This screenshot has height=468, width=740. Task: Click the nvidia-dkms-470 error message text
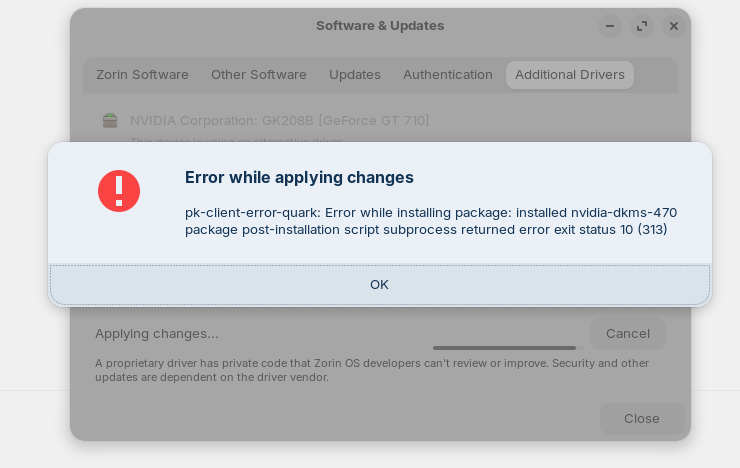tap(430, 221)
